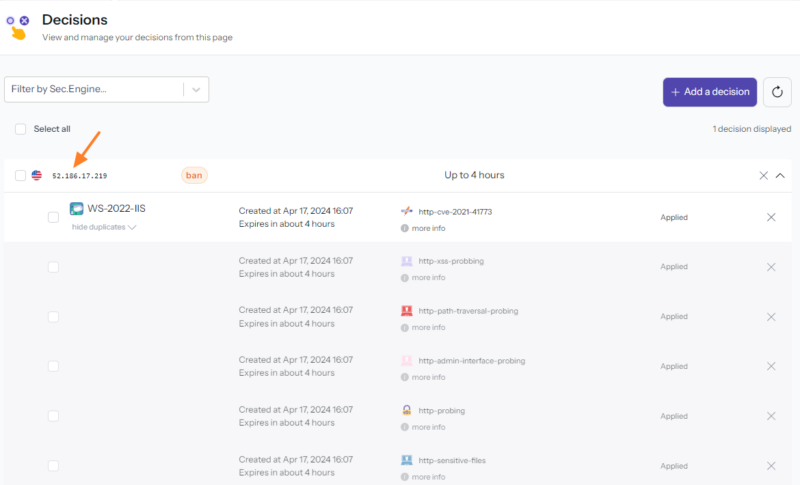Click the Add a decision button
800x485 pixels.
pos(709,92)
